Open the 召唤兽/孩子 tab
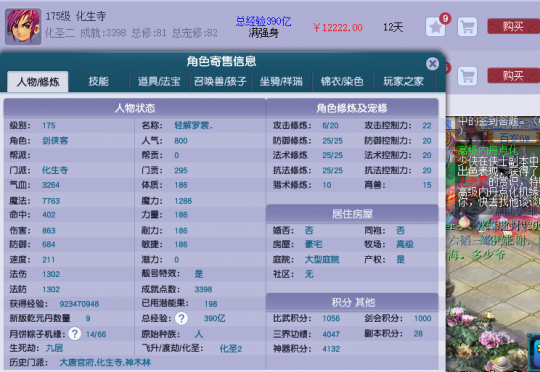This screenshot has height=372, width=540. point(220,82)
